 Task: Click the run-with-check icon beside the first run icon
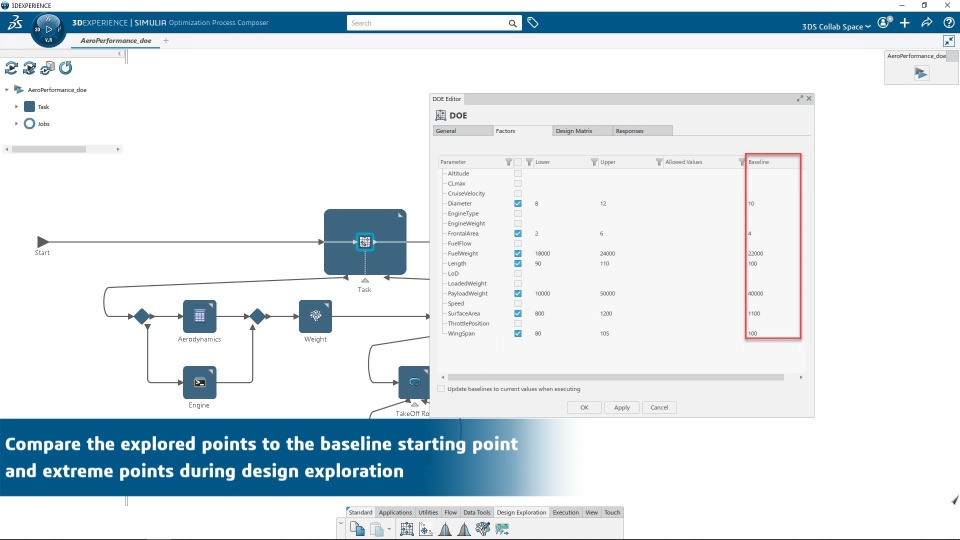(x=29, y=68)
